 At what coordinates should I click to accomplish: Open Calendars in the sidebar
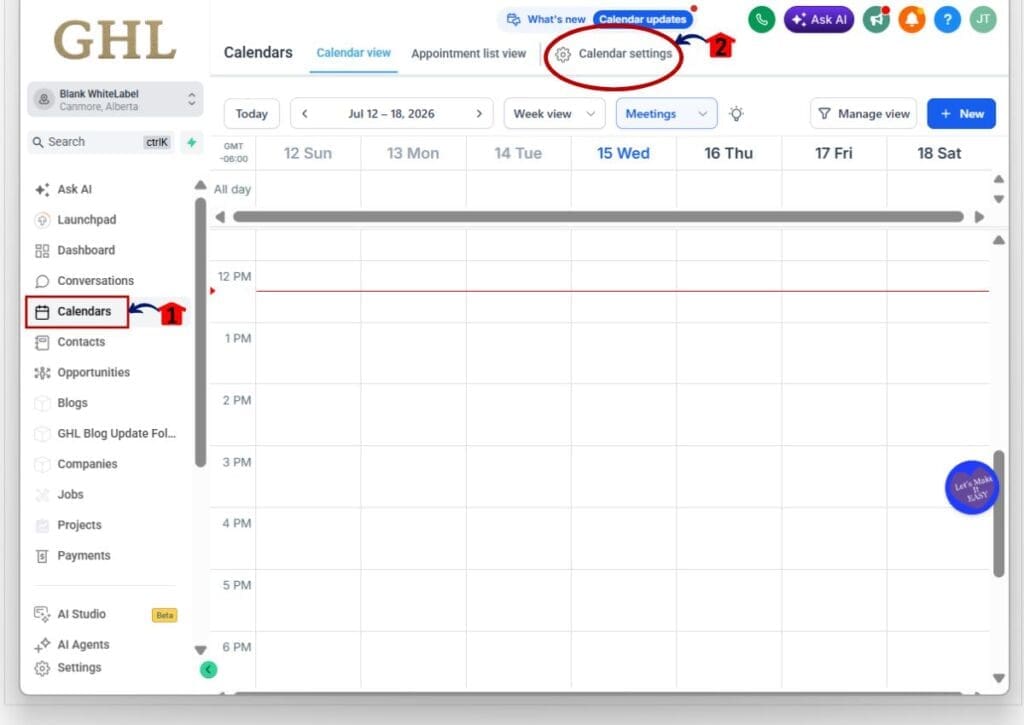click(x=77, y=312)
